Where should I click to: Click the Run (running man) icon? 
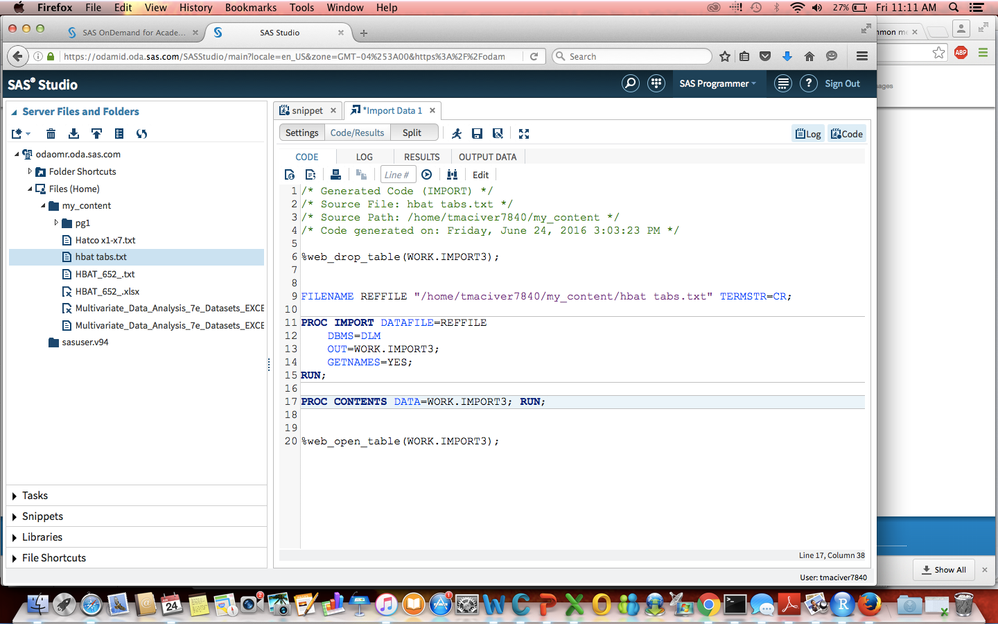coord(457,133)
